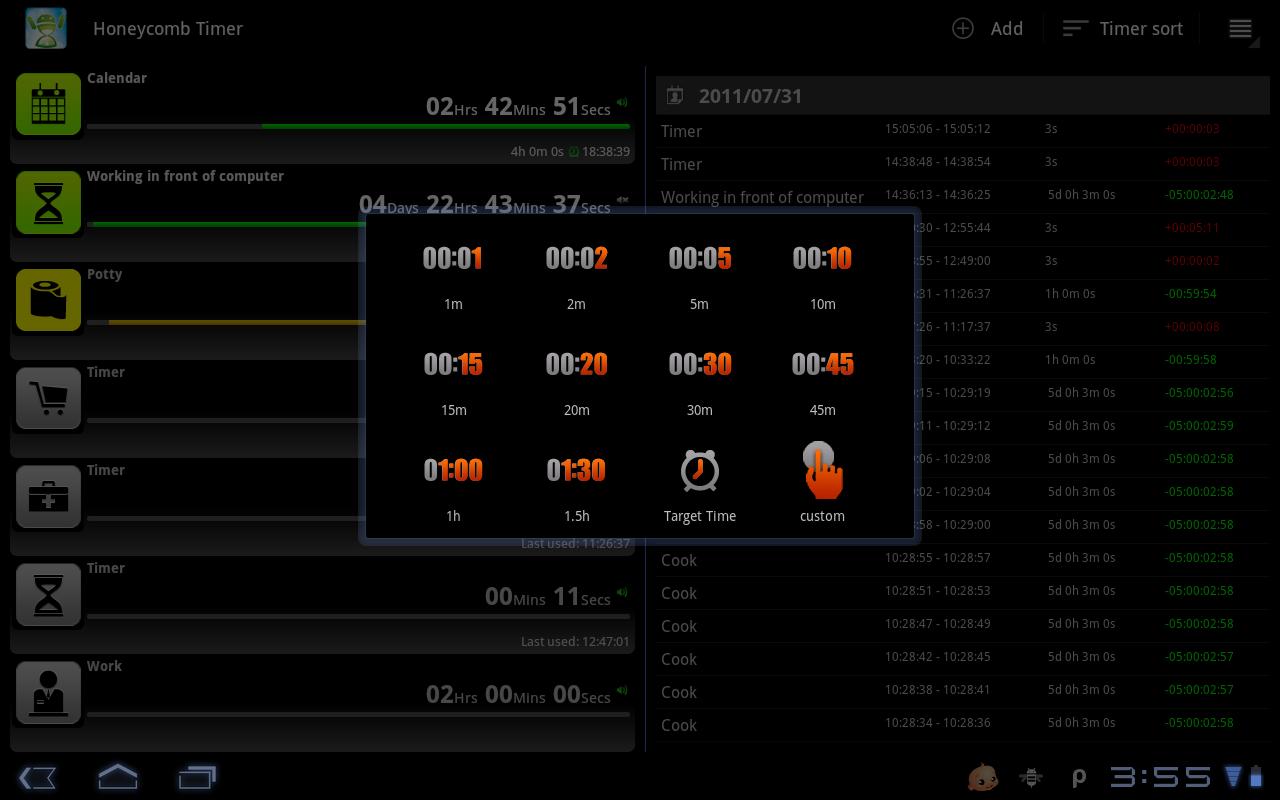1280x800 pixels.
Task: Toggle the Calendar timer's sound speaker icon
Action: 622,102
